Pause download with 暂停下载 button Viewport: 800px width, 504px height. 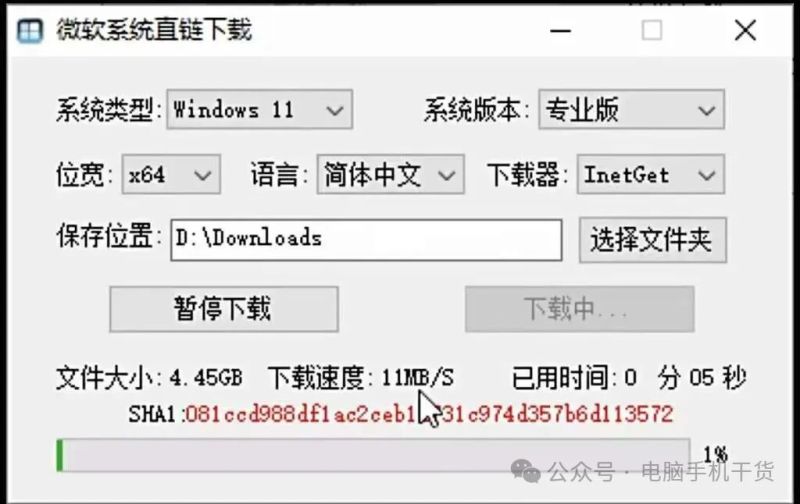pos(224,309)
